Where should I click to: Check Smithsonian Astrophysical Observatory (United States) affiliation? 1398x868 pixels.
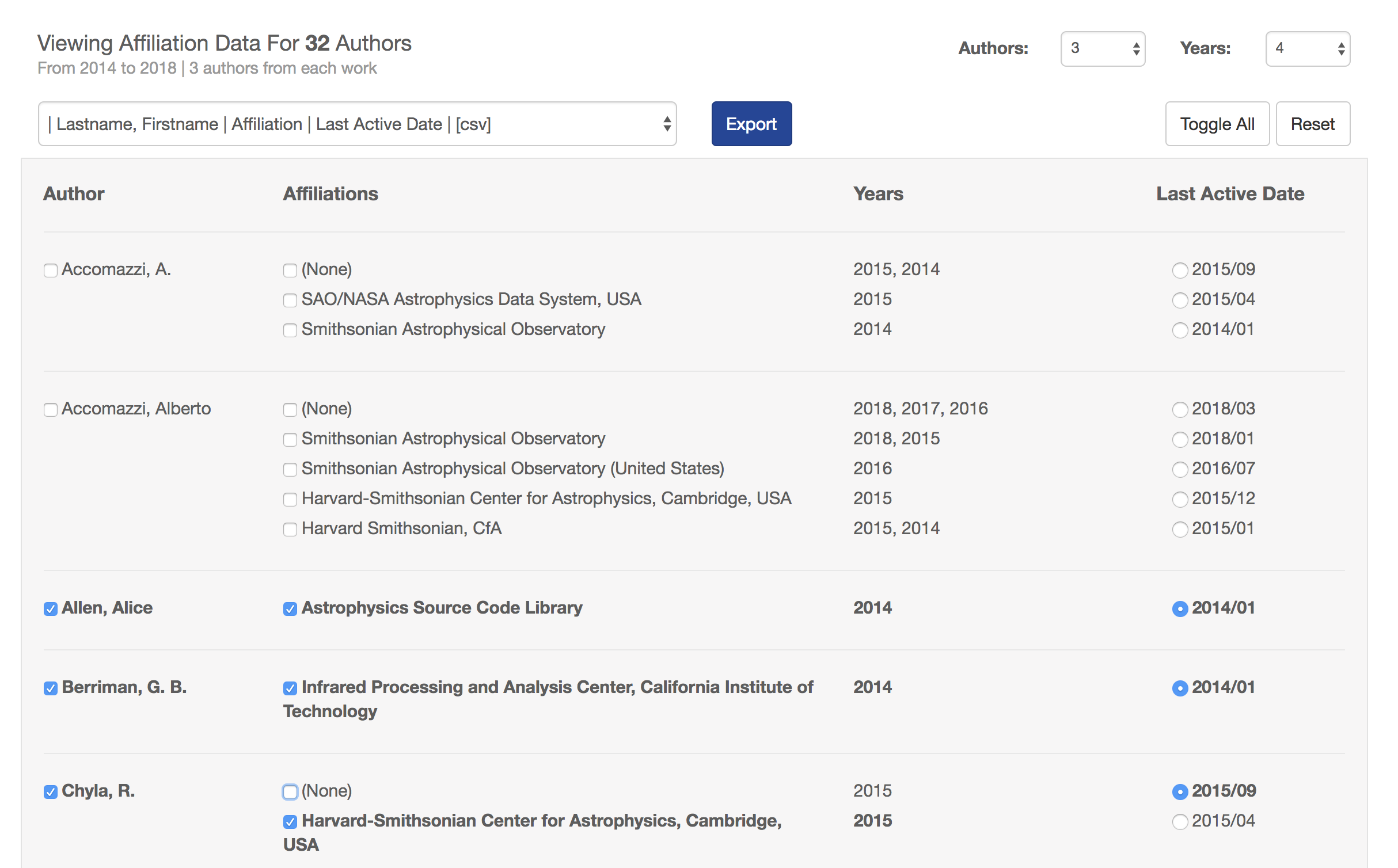(x=290, y=469)
